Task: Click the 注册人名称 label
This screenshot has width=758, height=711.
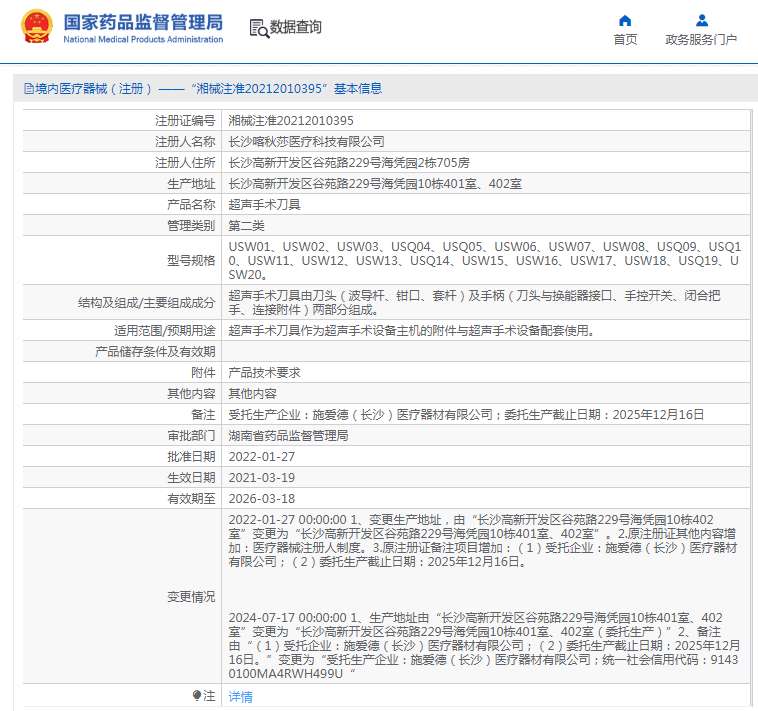Action: click(185, 142)
